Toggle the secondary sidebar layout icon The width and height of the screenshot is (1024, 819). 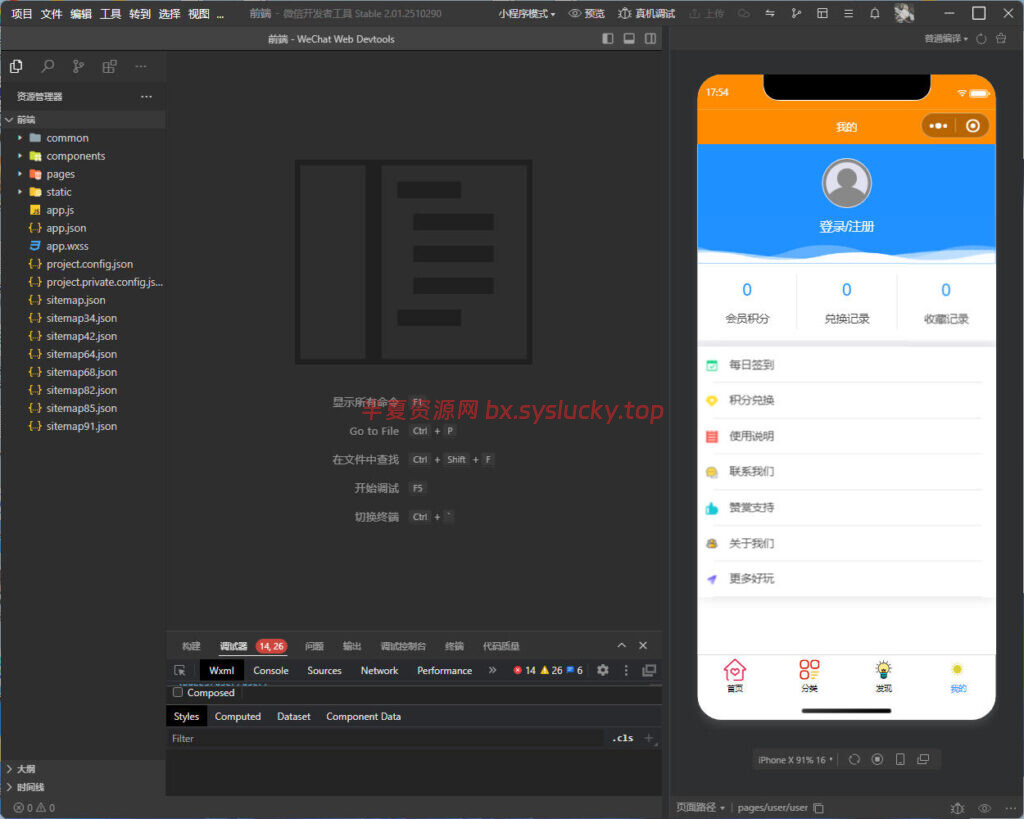click(x=650, y=39)
